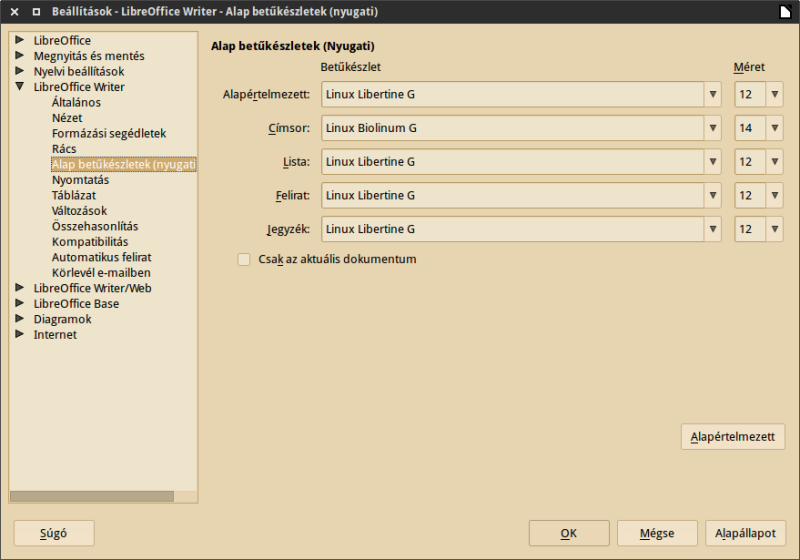Open Alapértelmezett size dropdown arrow
Viewport: 800px width, 560px height.
(x=774, y=94)
